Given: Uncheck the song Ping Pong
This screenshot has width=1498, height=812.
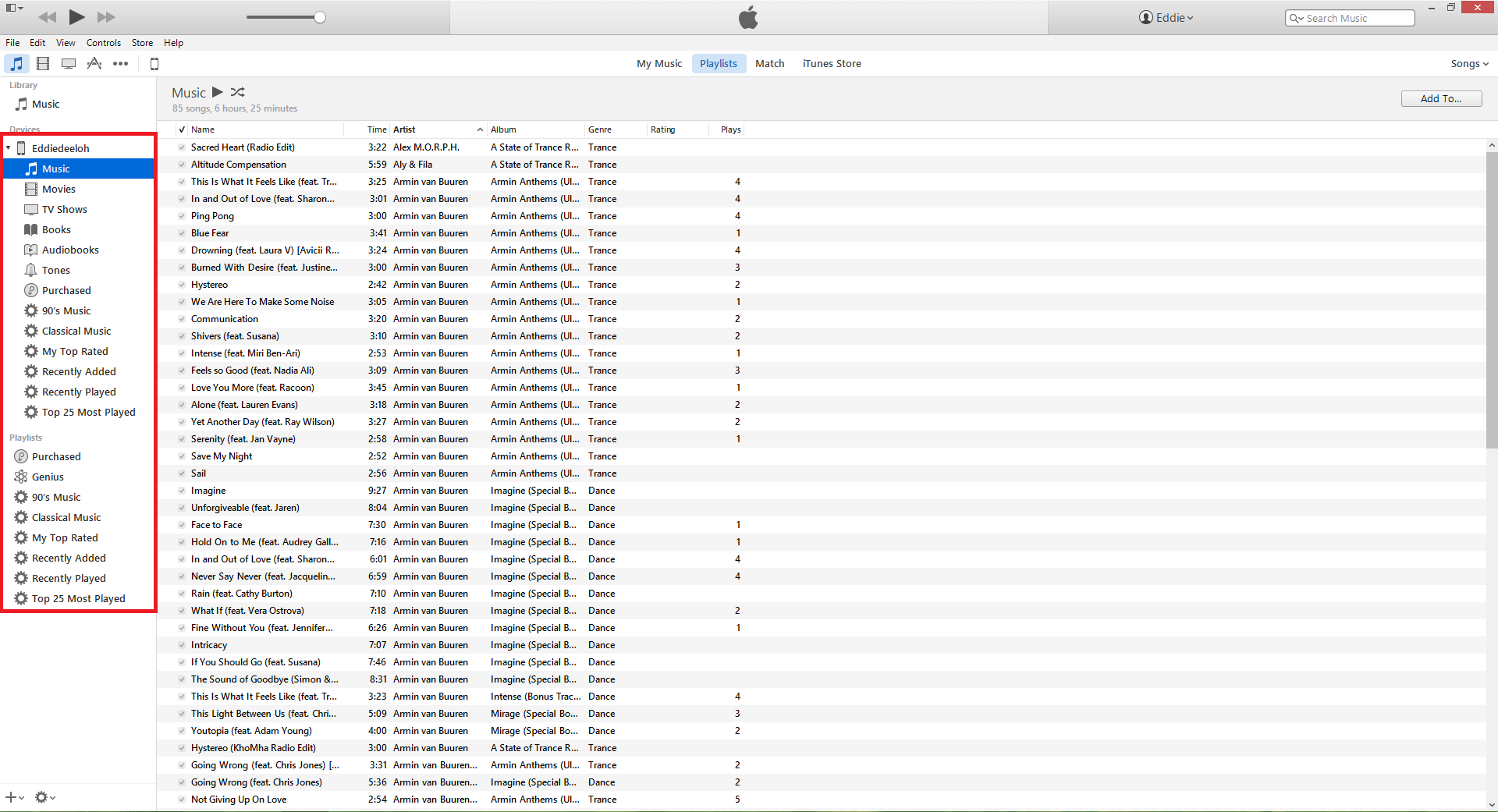Looking at the screenshot, I should coord(182,216).
